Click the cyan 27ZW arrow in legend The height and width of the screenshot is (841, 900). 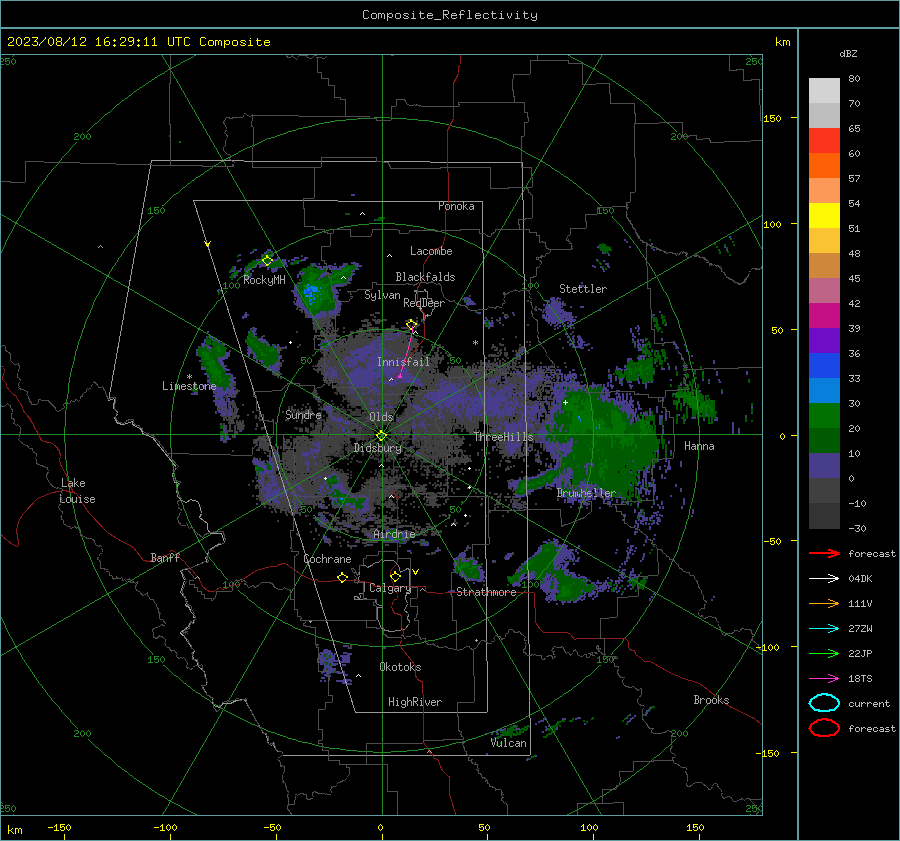pos(824,628)
